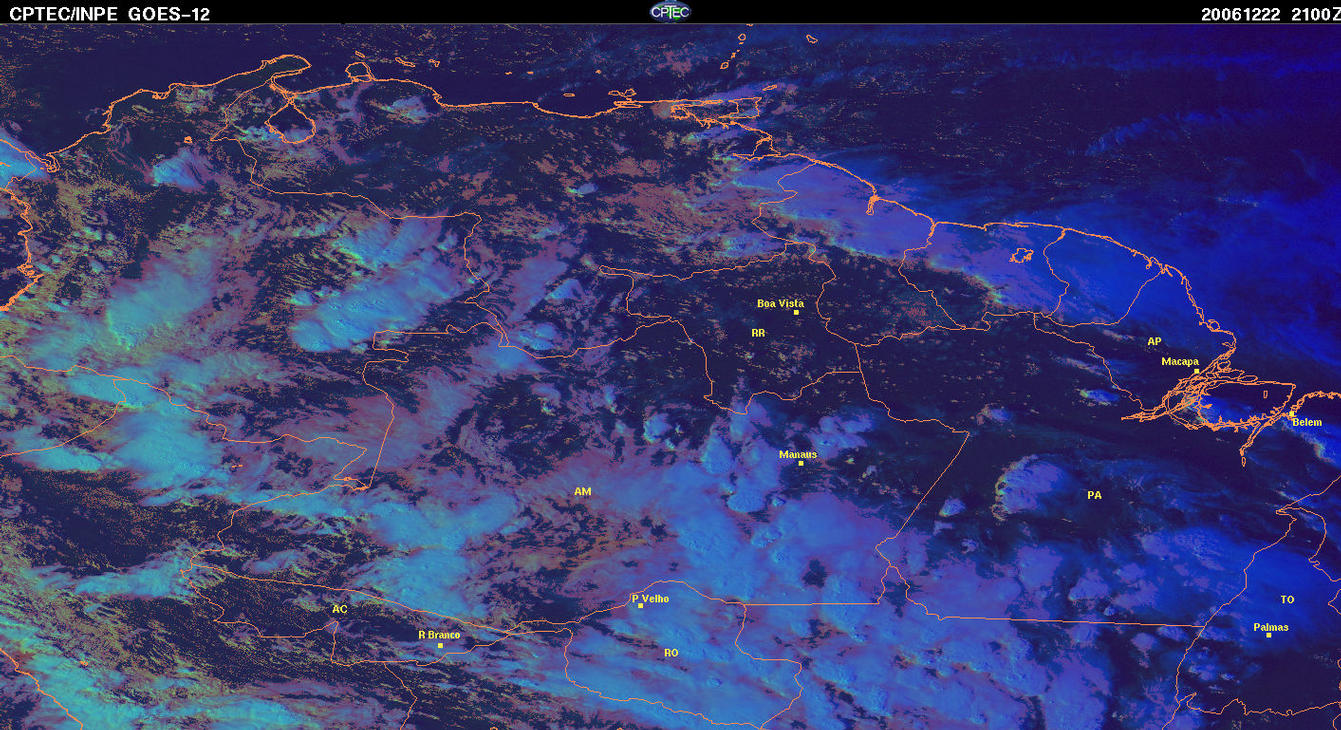The width and height of the screenshot is (1341, 730).
Task: Click the P Velho city marker dot
Action: [640, 605]
